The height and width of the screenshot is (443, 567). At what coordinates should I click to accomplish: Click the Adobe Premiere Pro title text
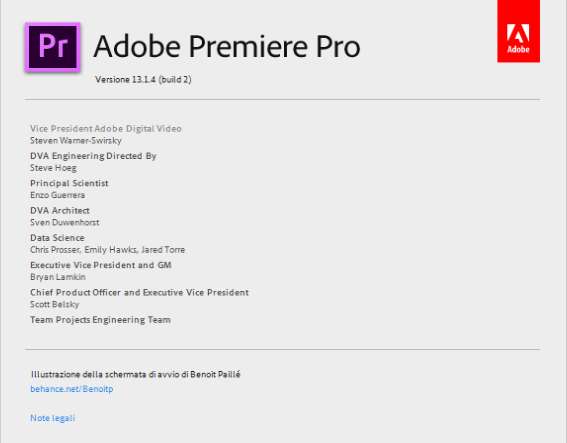point(227,46)
